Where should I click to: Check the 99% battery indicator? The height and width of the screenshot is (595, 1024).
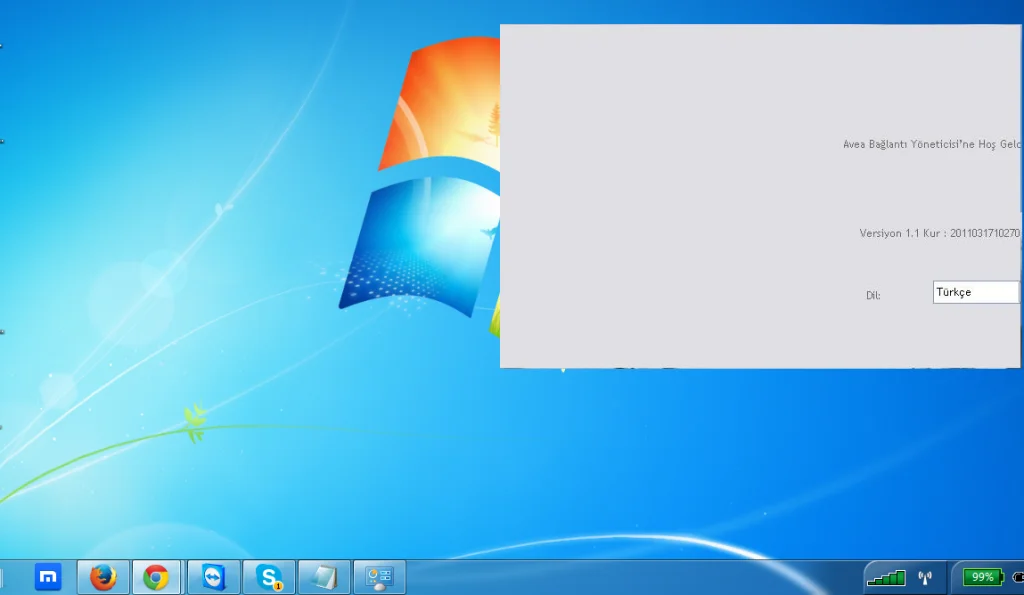point(981,577)
